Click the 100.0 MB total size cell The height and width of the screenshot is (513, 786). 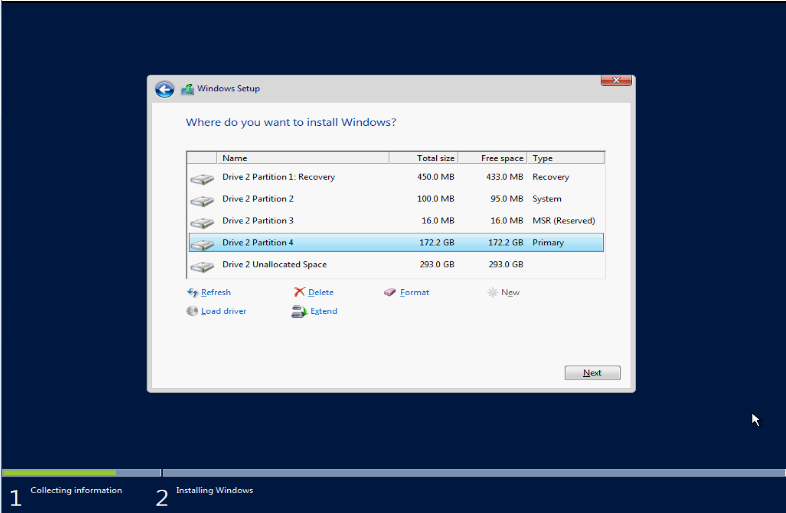tap(436, 199)
